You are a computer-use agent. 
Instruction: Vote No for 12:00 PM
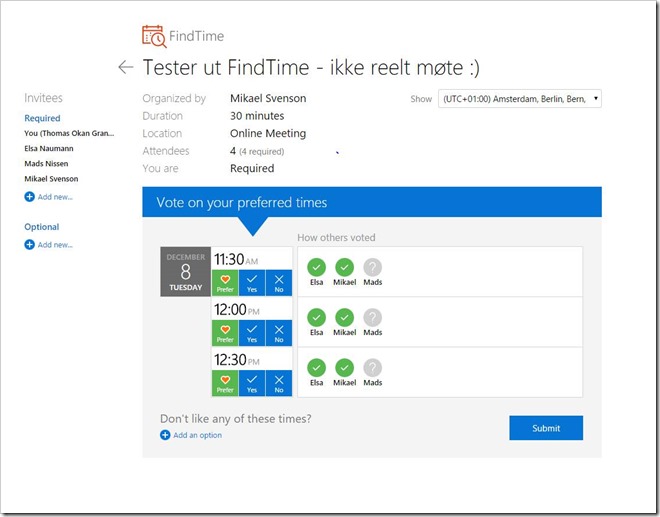[279, 333]
